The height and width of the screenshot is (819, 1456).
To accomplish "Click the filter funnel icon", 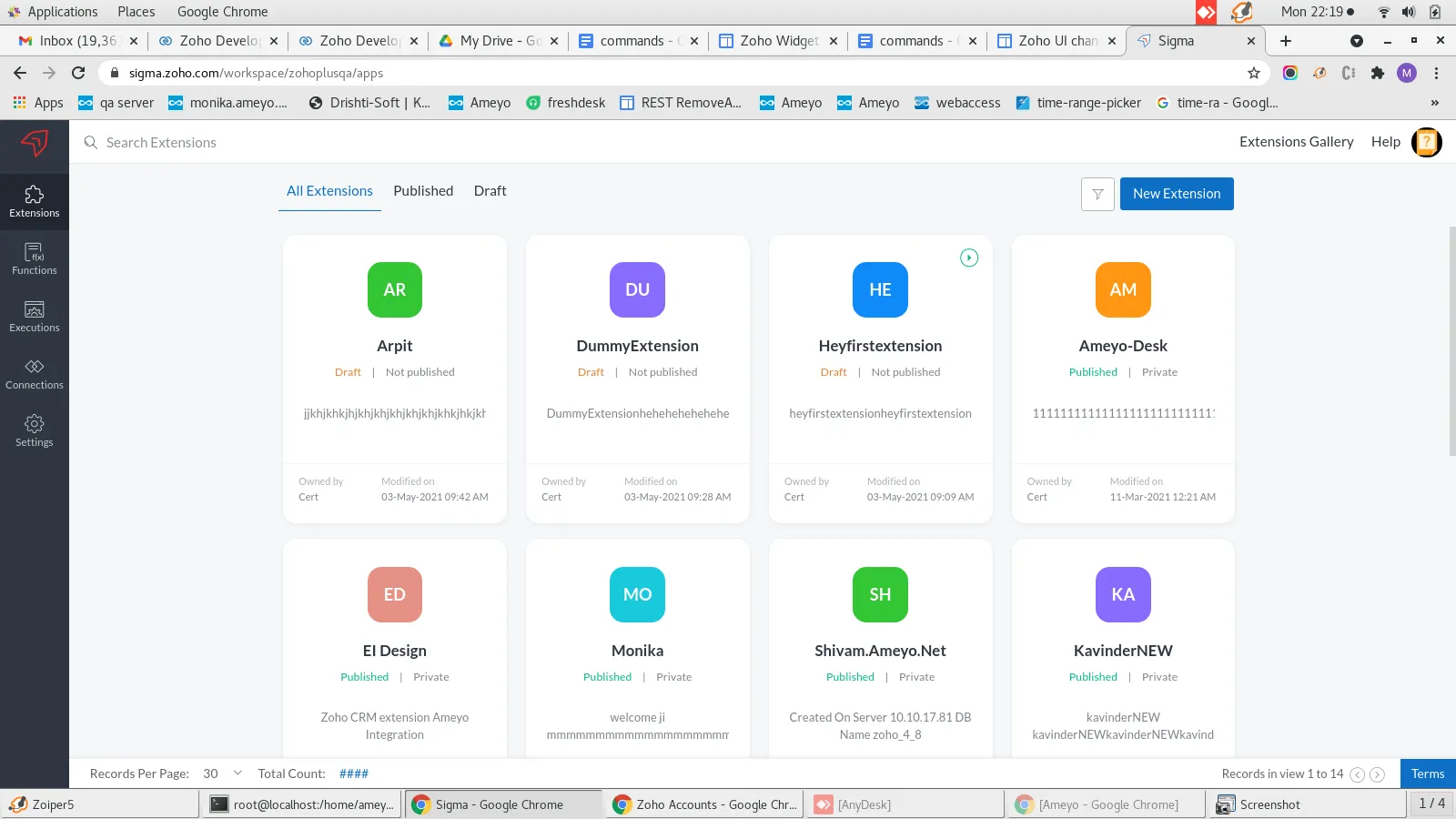I will [x=1097, y=194].
